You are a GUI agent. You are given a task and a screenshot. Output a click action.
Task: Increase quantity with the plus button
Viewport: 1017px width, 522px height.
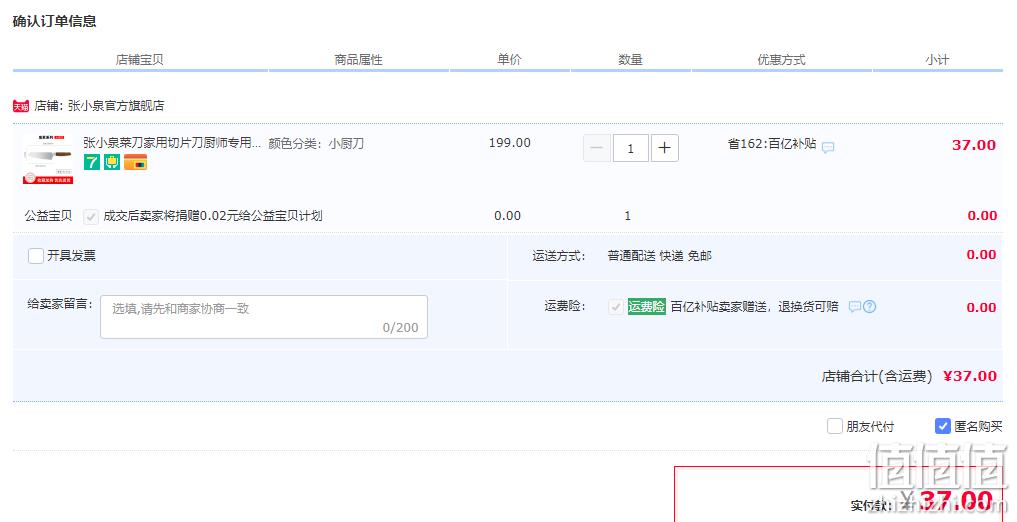[665, 148]
